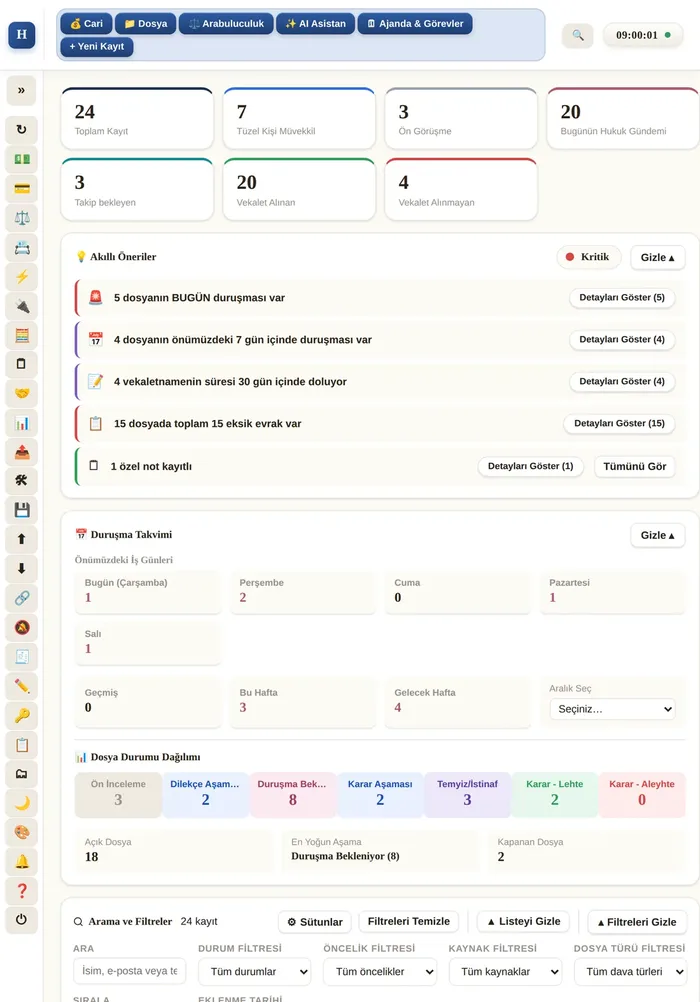
Task: Open the Dosya menu
Action: click(146, 24)
